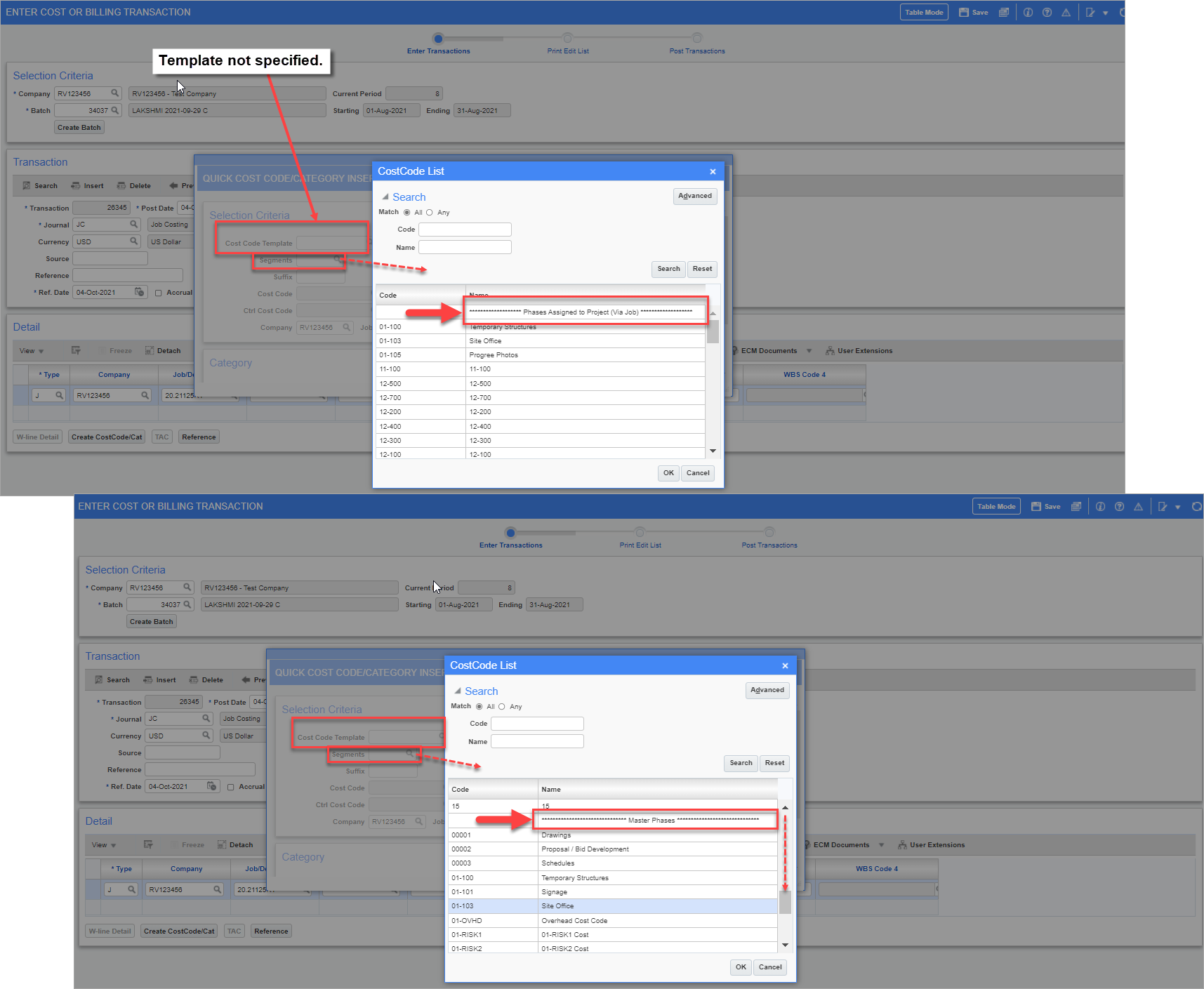Open the Company lookup magnifier in top Selection Criteria

coord(115,93)
